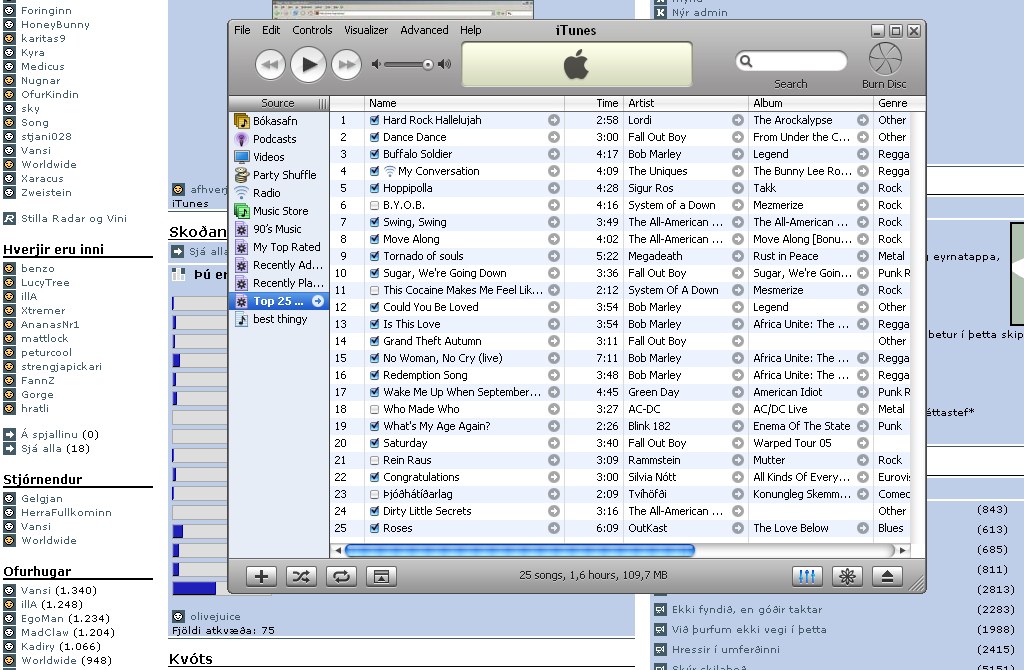The height and width of the screenshot is (670, 1024).
Task: Click the iTunes Search input field
Action: [792, 61]
